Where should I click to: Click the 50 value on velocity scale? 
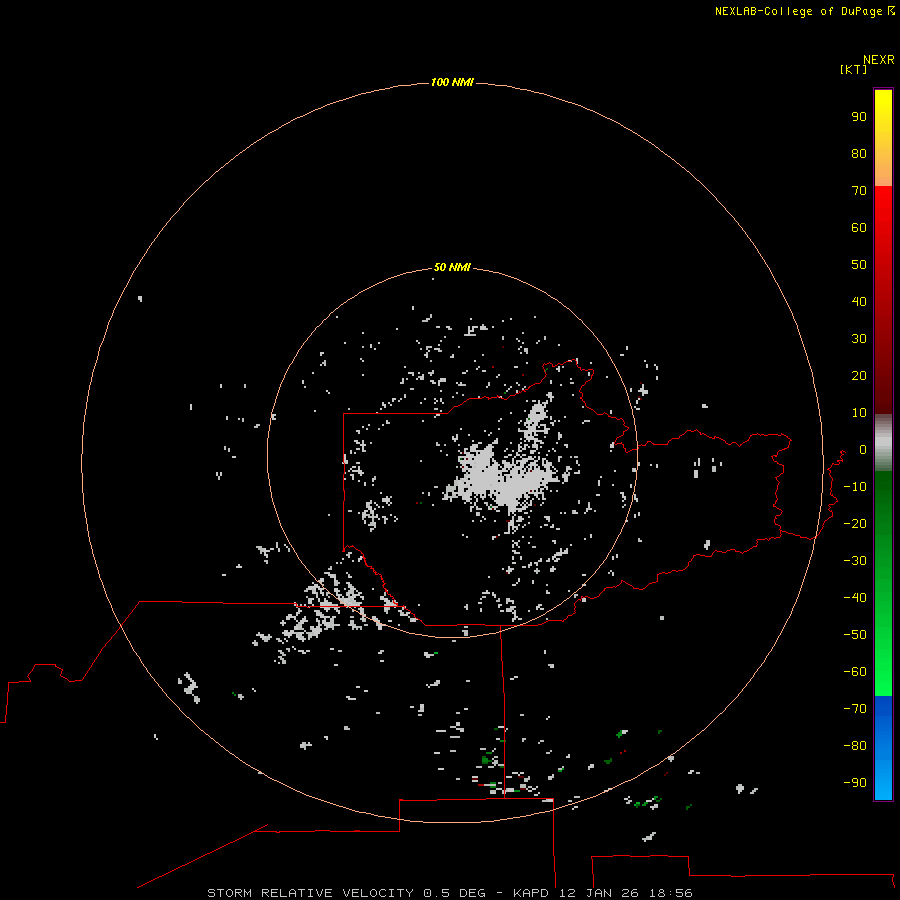point(859,265)
